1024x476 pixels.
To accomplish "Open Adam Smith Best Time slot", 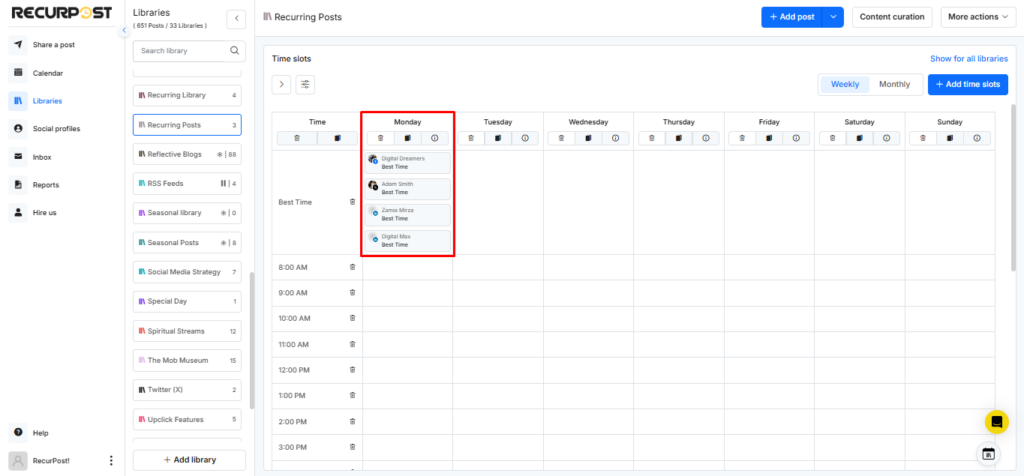I will click(408, 188).
